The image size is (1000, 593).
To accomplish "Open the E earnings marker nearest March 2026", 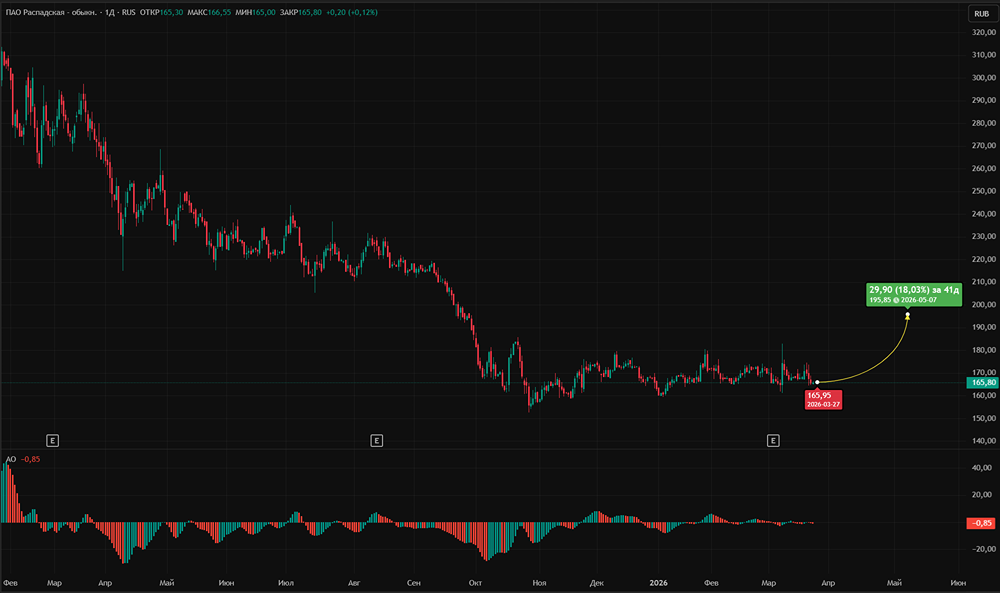I will (x=773, y=441).
